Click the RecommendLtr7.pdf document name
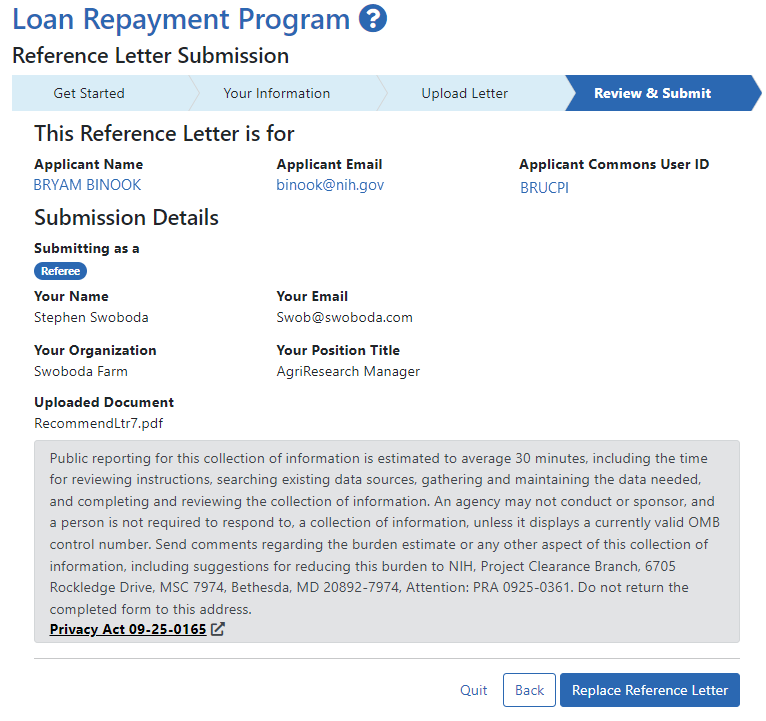Screen dimensions: 766x721 pos(99,423)
